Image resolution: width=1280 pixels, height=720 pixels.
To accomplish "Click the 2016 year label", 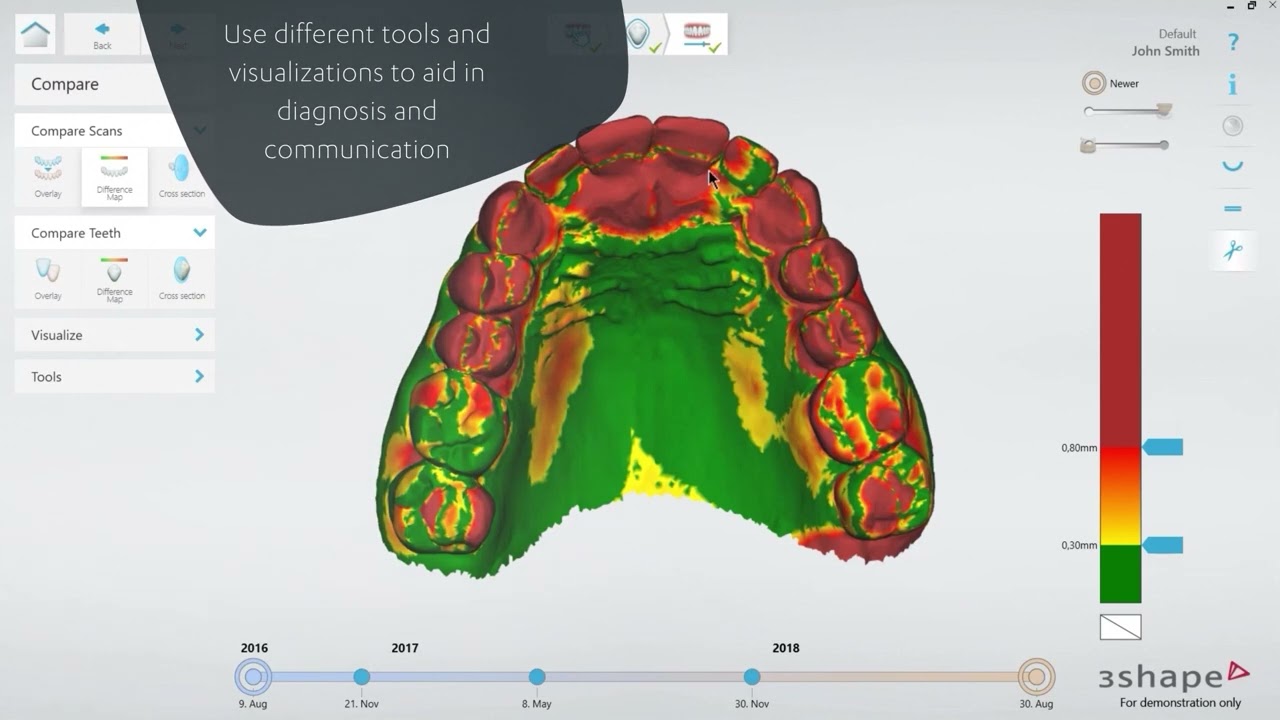I will click(254, 648).
